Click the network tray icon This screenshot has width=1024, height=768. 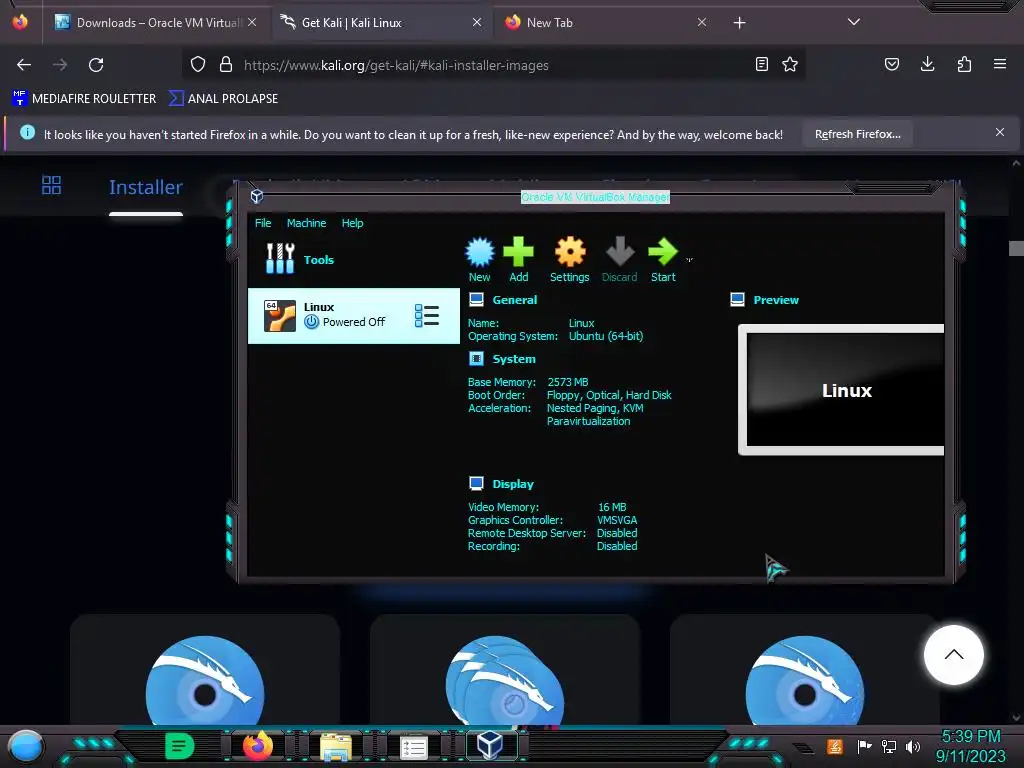[889, 746]
